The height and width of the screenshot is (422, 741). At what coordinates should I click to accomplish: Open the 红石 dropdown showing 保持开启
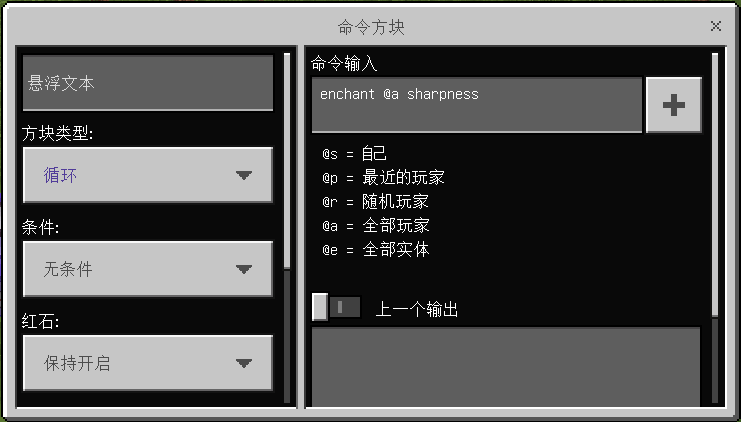148,363
